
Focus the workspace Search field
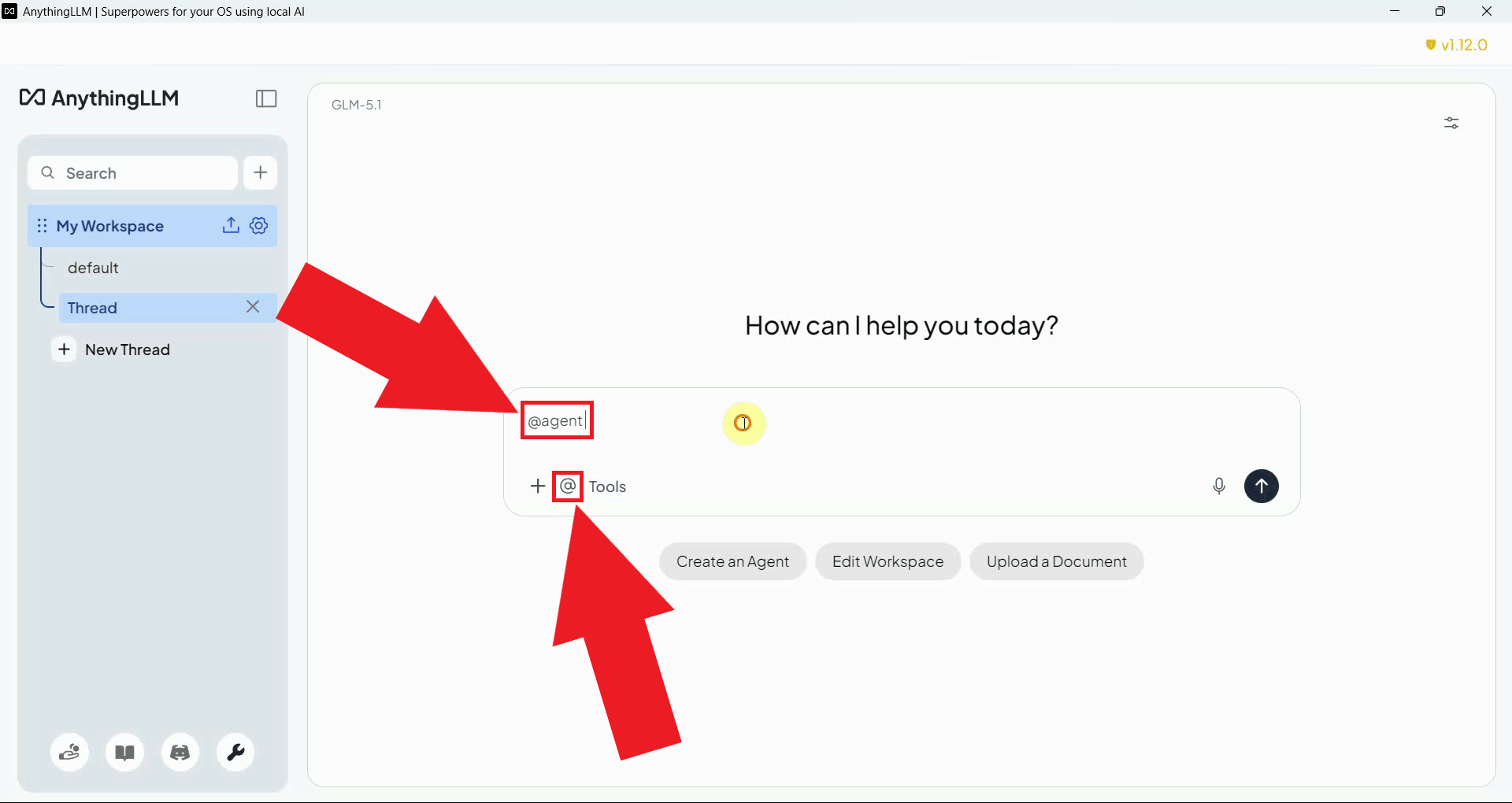(133, 172)
